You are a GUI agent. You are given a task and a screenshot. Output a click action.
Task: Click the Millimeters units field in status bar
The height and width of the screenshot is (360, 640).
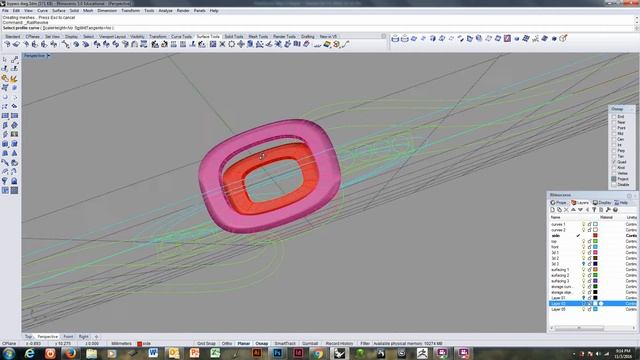click(x=121, y=344)
